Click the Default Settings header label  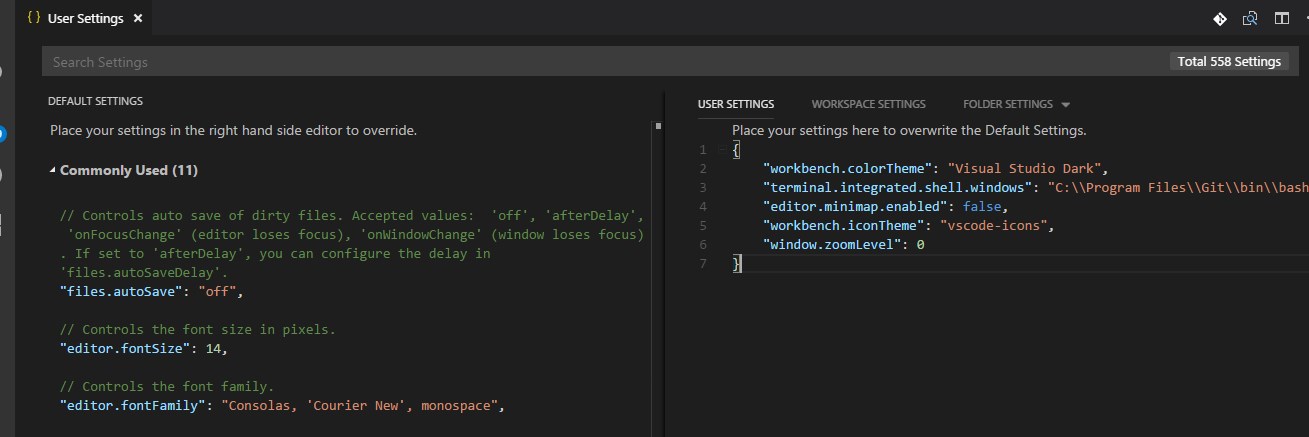95,101
